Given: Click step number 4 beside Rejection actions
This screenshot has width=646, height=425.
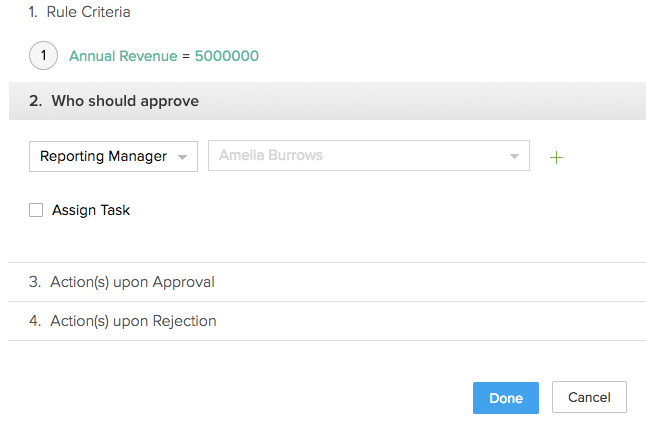Looking at the screenshot, I should click(x=35, y=321).
